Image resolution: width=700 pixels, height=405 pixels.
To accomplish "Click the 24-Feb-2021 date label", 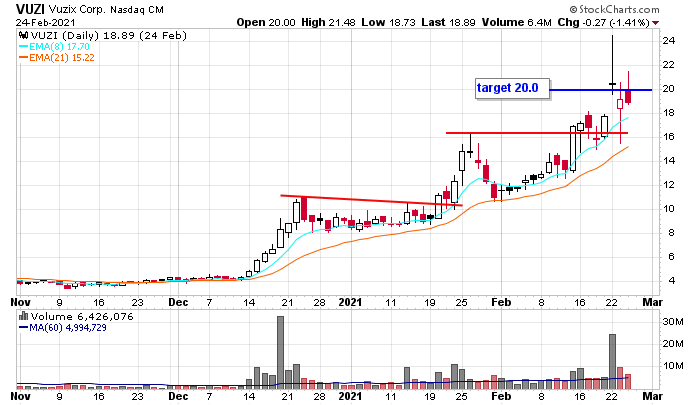I will coord(45,22).
